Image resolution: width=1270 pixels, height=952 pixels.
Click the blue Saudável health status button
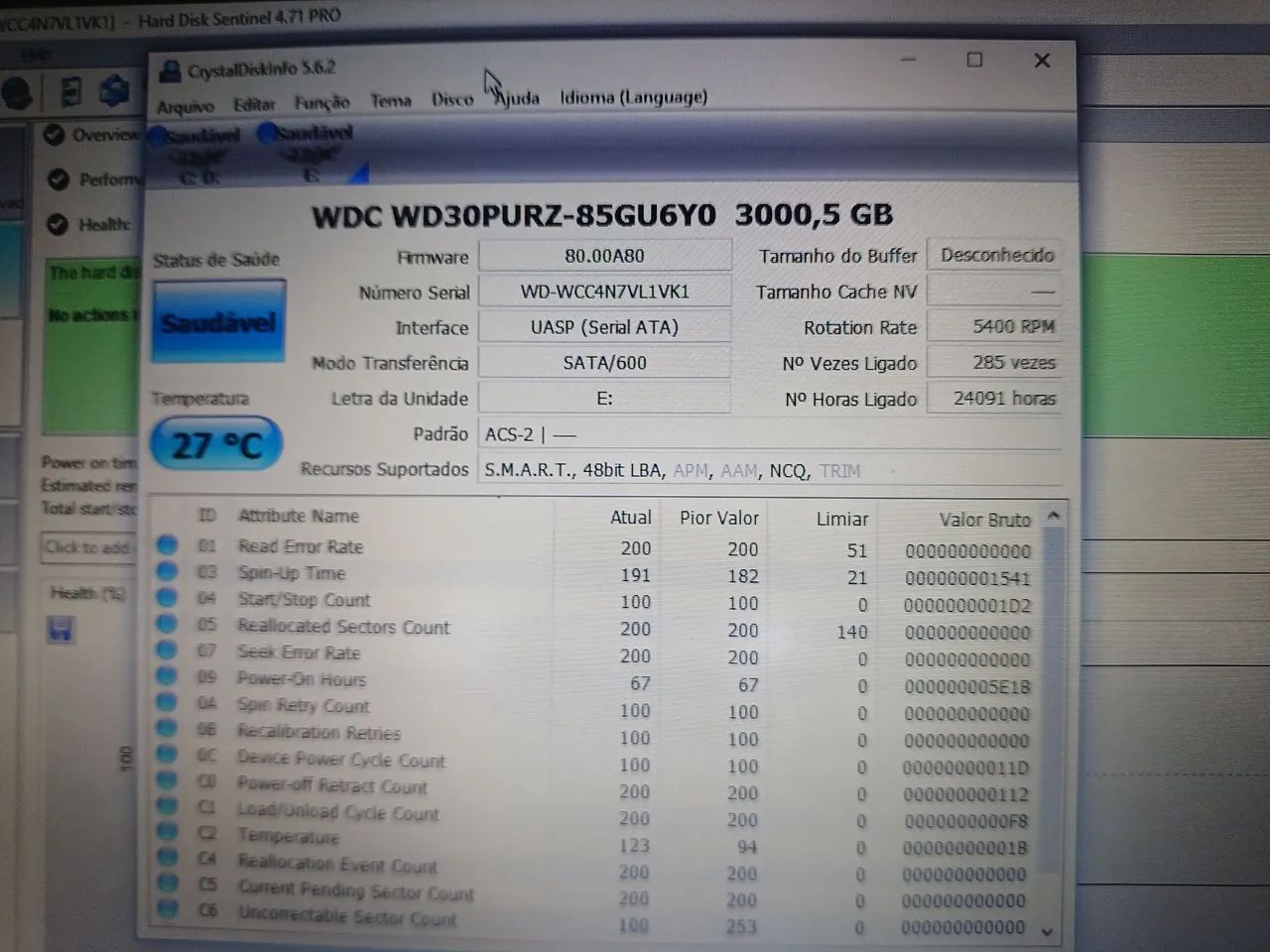pos(219,321)
